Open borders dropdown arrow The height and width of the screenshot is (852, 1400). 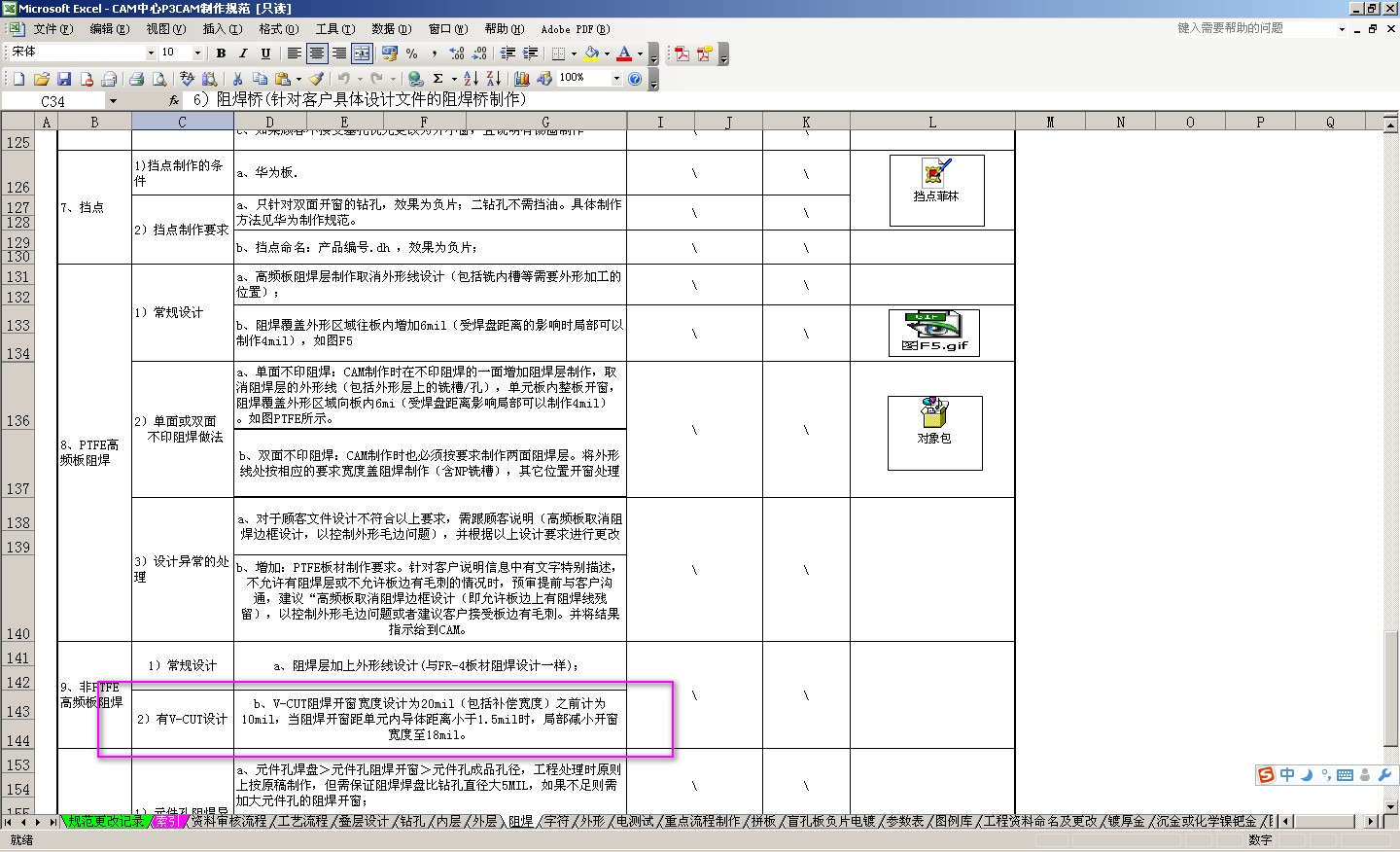pos(574,53)
